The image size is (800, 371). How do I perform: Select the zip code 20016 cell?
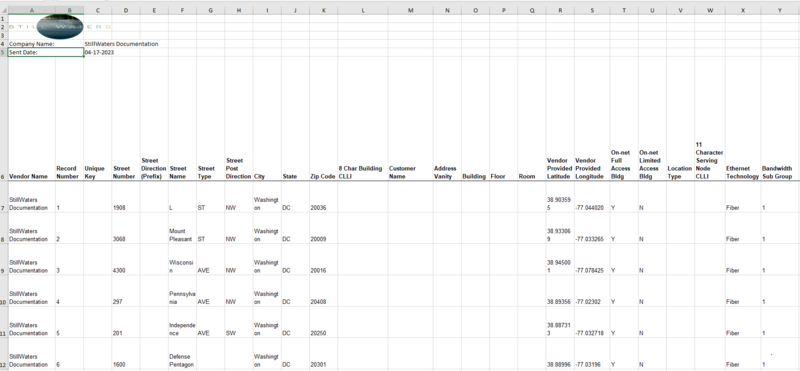323,260
